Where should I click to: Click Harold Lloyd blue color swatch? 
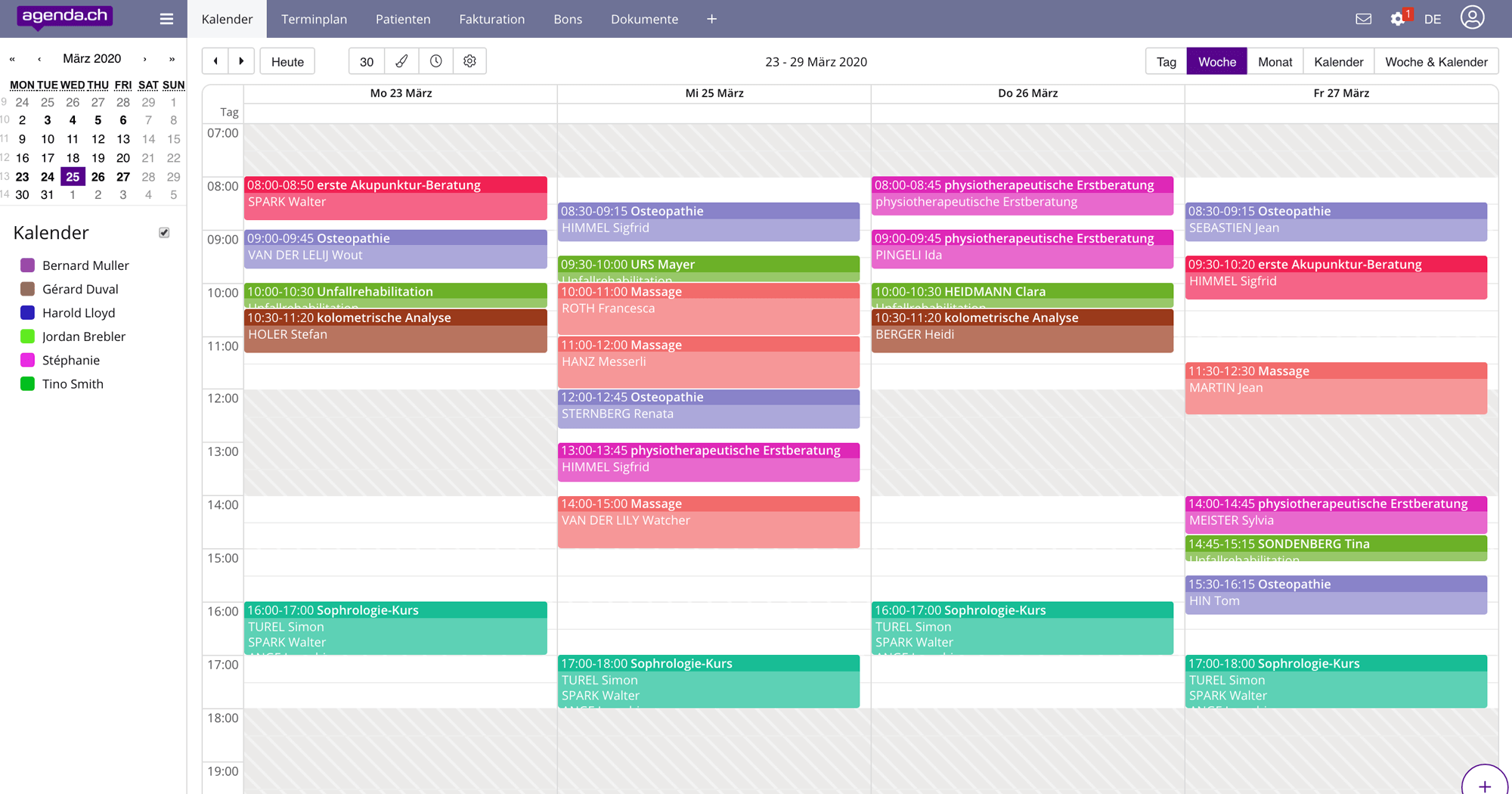click(x=28, y=313)
